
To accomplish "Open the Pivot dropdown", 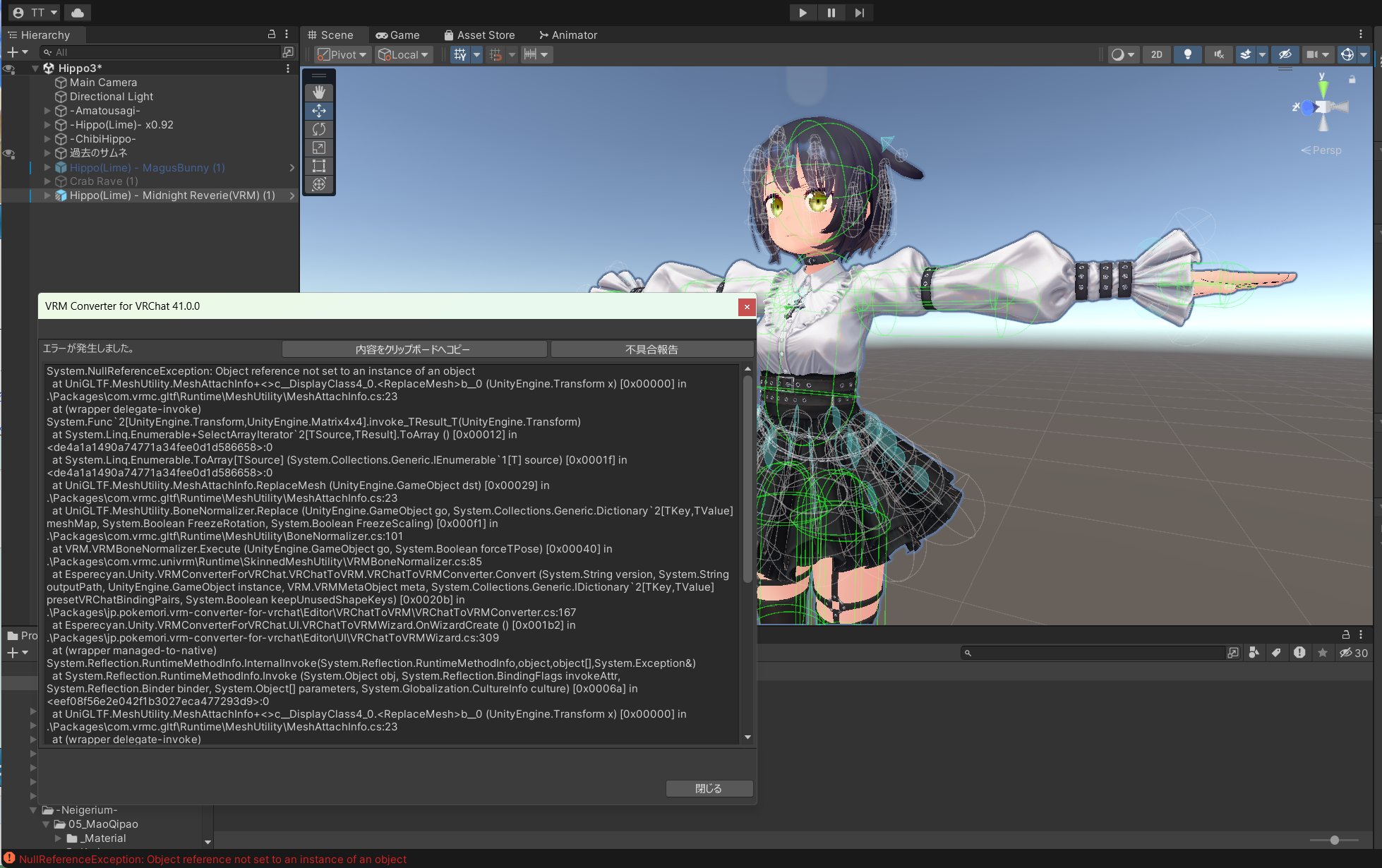I will (x=343, y=54).
